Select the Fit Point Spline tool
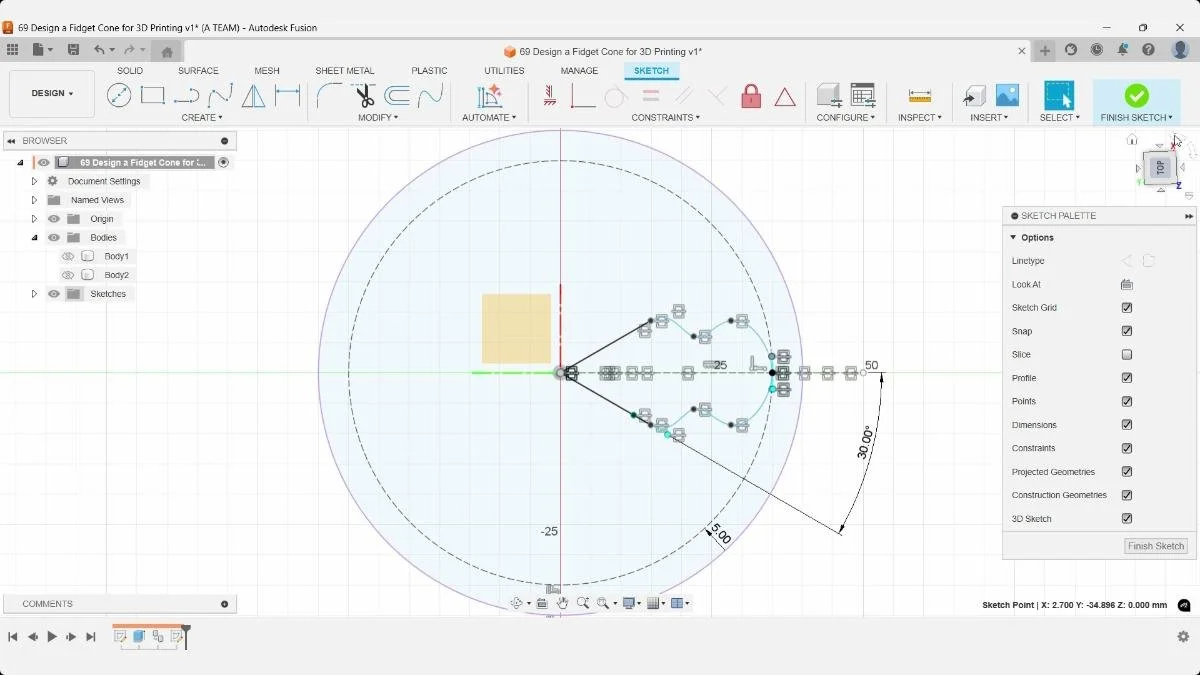Viewport: 1200px width, 675px height. point(220,95)
